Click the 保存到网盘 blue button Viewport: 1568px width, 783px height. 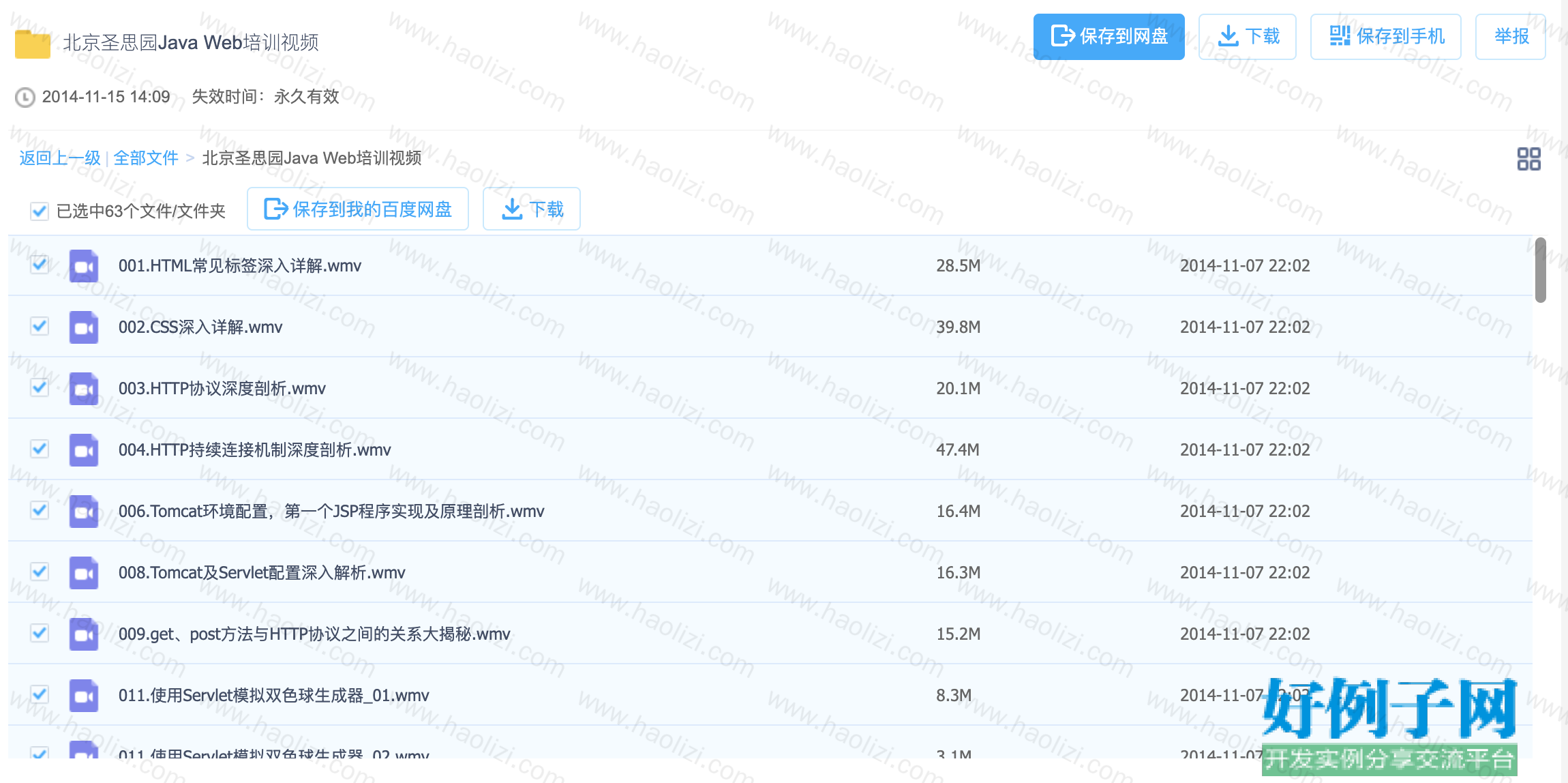point(1109,37)
